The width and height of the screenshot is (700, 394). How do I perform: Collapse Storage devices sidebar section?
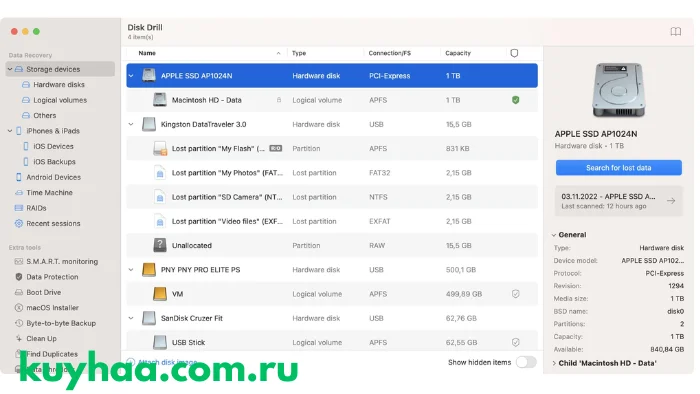tap(10, 69)
